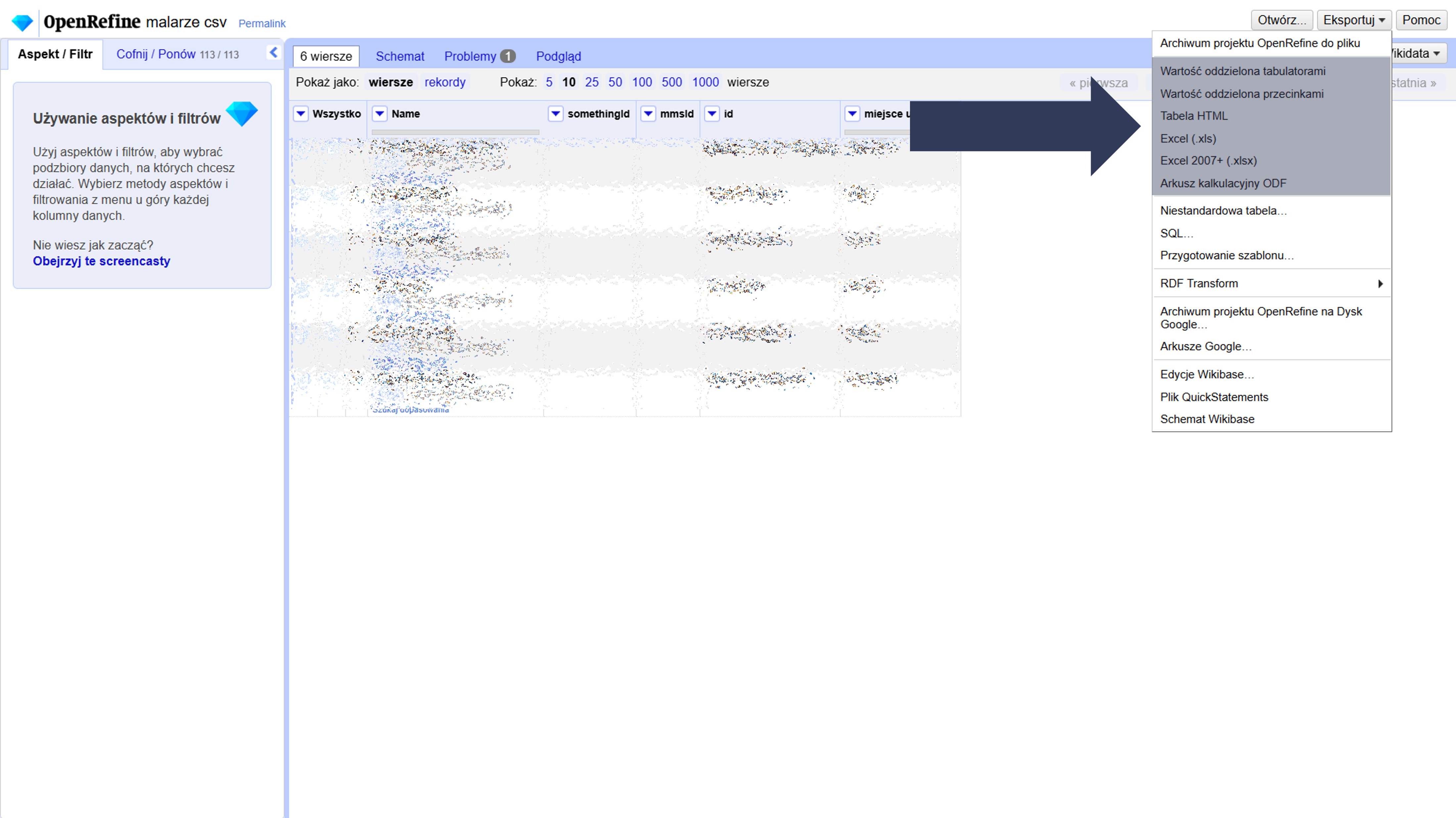
Task: Switch view mode to rekordy
Action: pyautogui.click(x=445, y=82)
